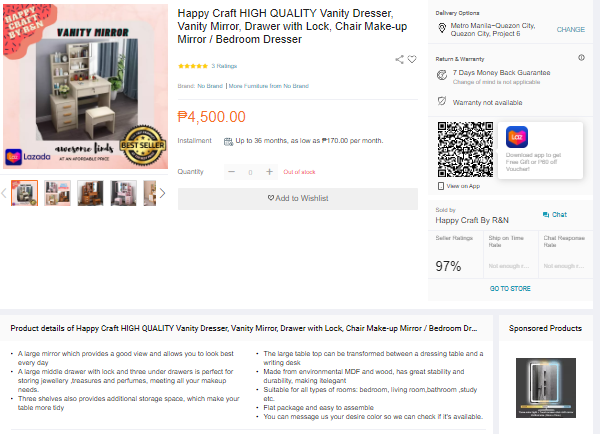Click the Chat icon beside seller name

(546, 215)
